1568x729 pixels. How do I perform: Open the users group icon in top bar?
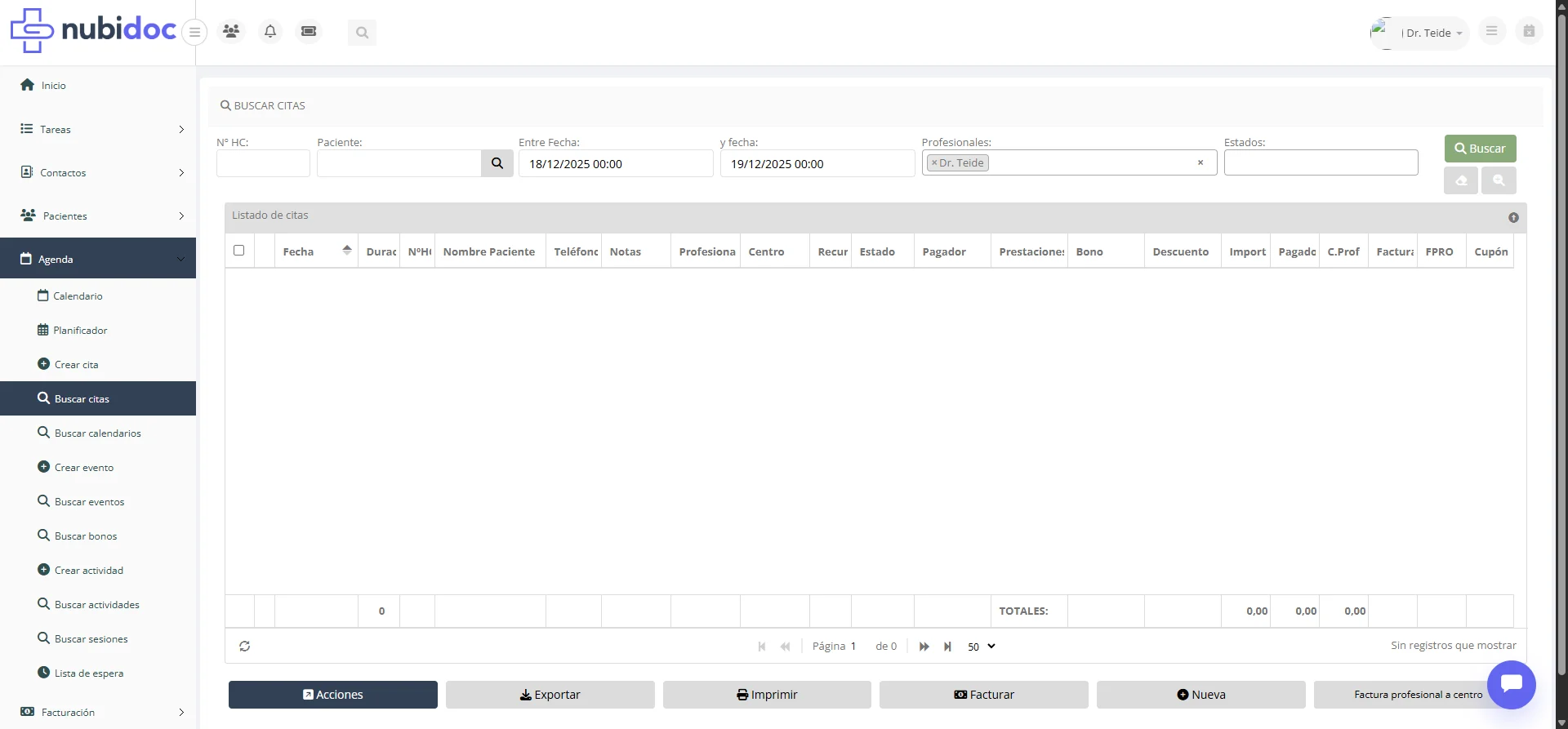pyautogui.click(x=231, y=31)
